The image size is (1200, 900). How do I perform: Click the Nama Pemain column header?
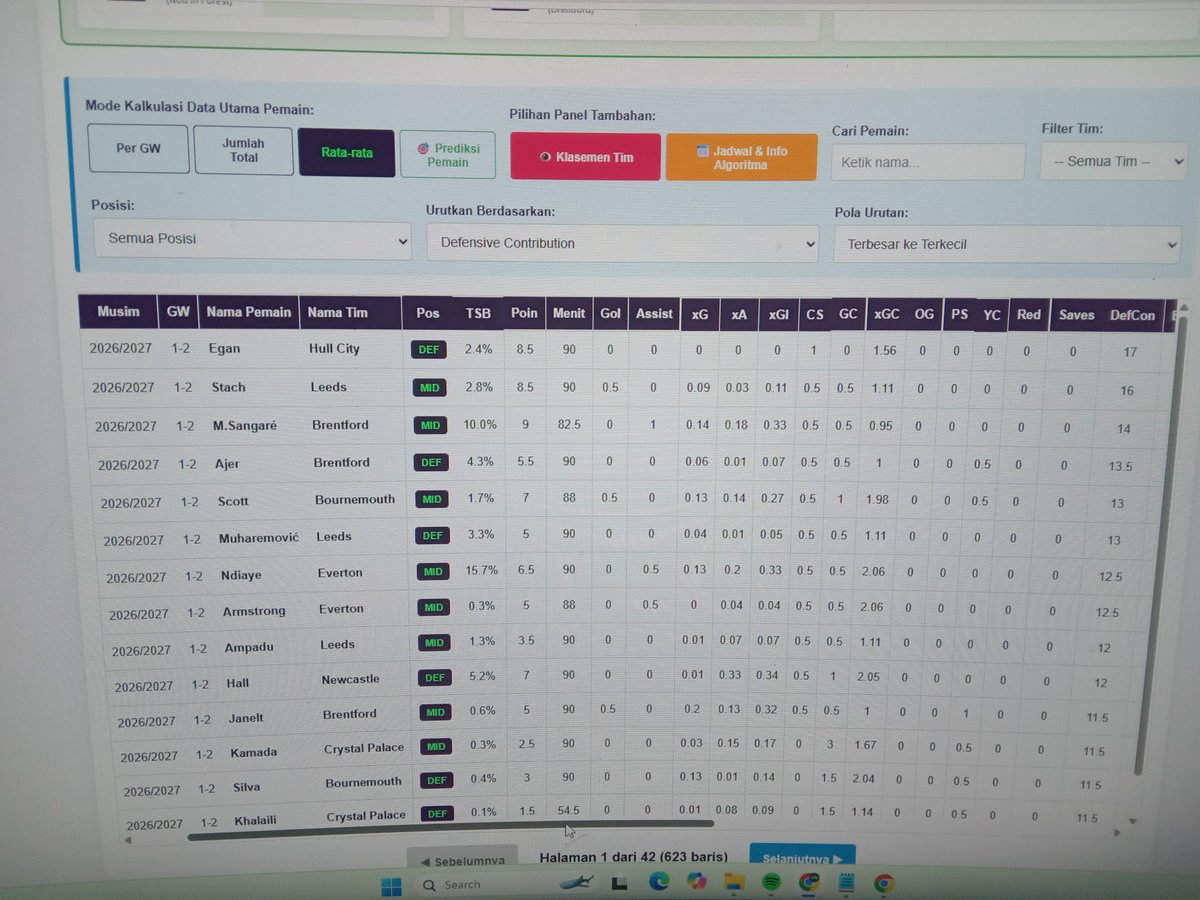point(249,312)
